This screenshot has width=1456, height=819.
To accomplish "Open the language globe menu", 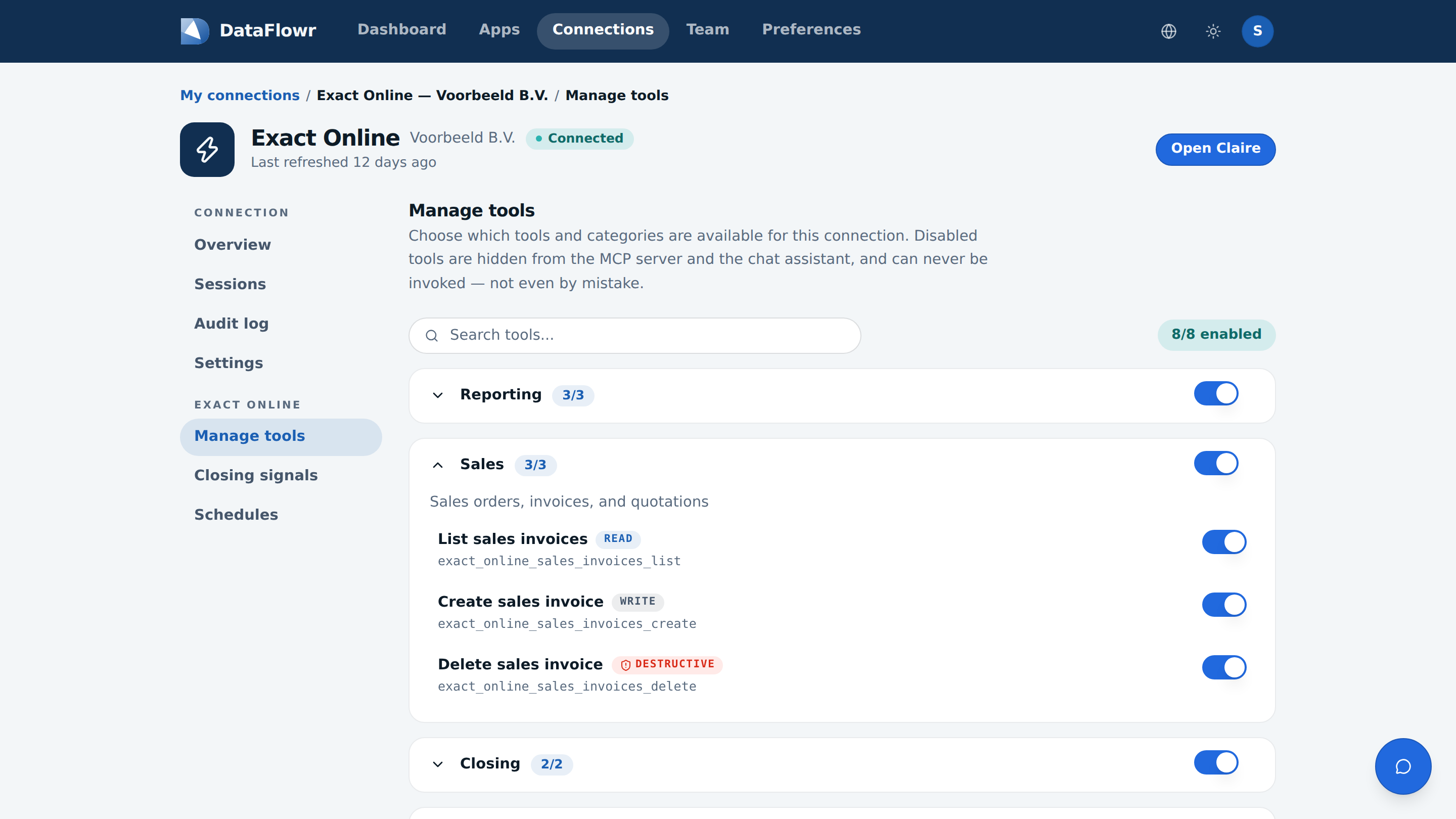I will [1168, 31].
